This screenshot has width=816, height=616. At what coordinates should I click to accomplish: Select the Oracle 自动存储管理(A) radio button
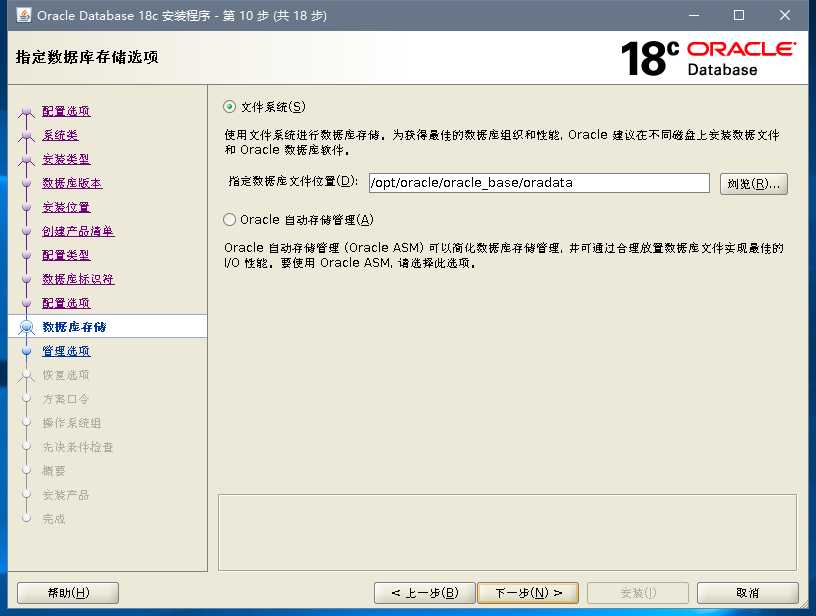pyautogui.click(x=230, y=220)
